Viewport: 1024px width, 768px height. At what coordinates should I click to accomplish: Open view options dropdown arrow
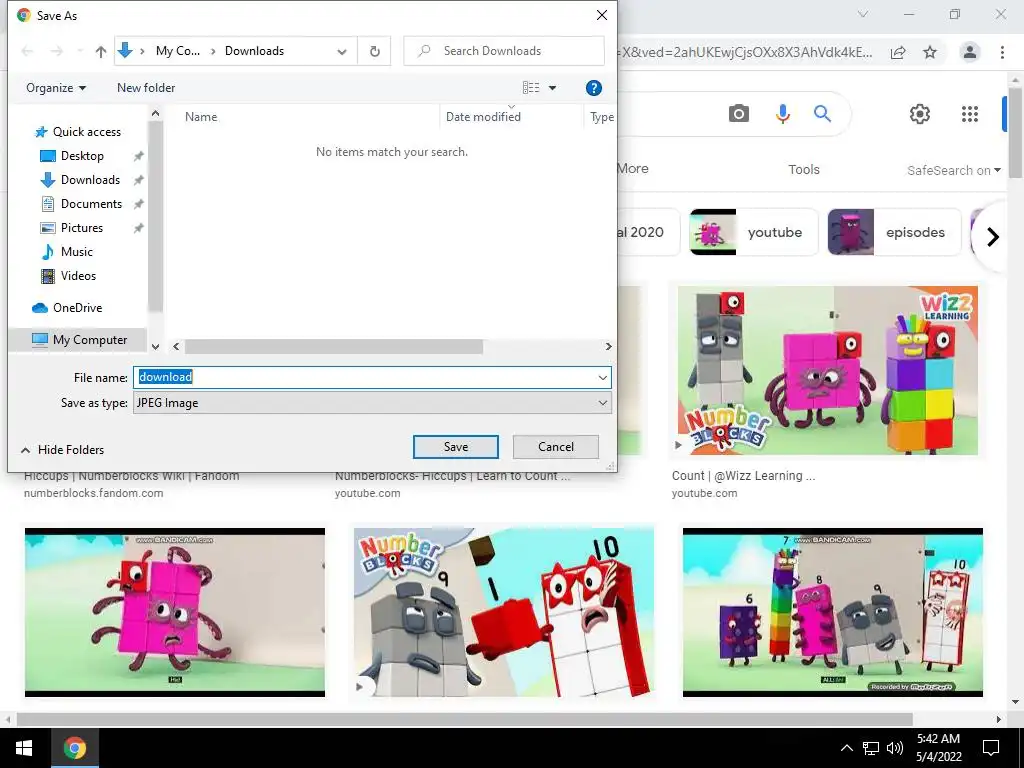point(552,88)
